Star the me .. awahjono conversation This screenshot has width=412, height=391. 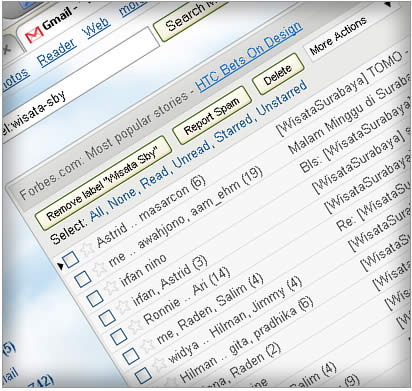[x=99, y=269]
